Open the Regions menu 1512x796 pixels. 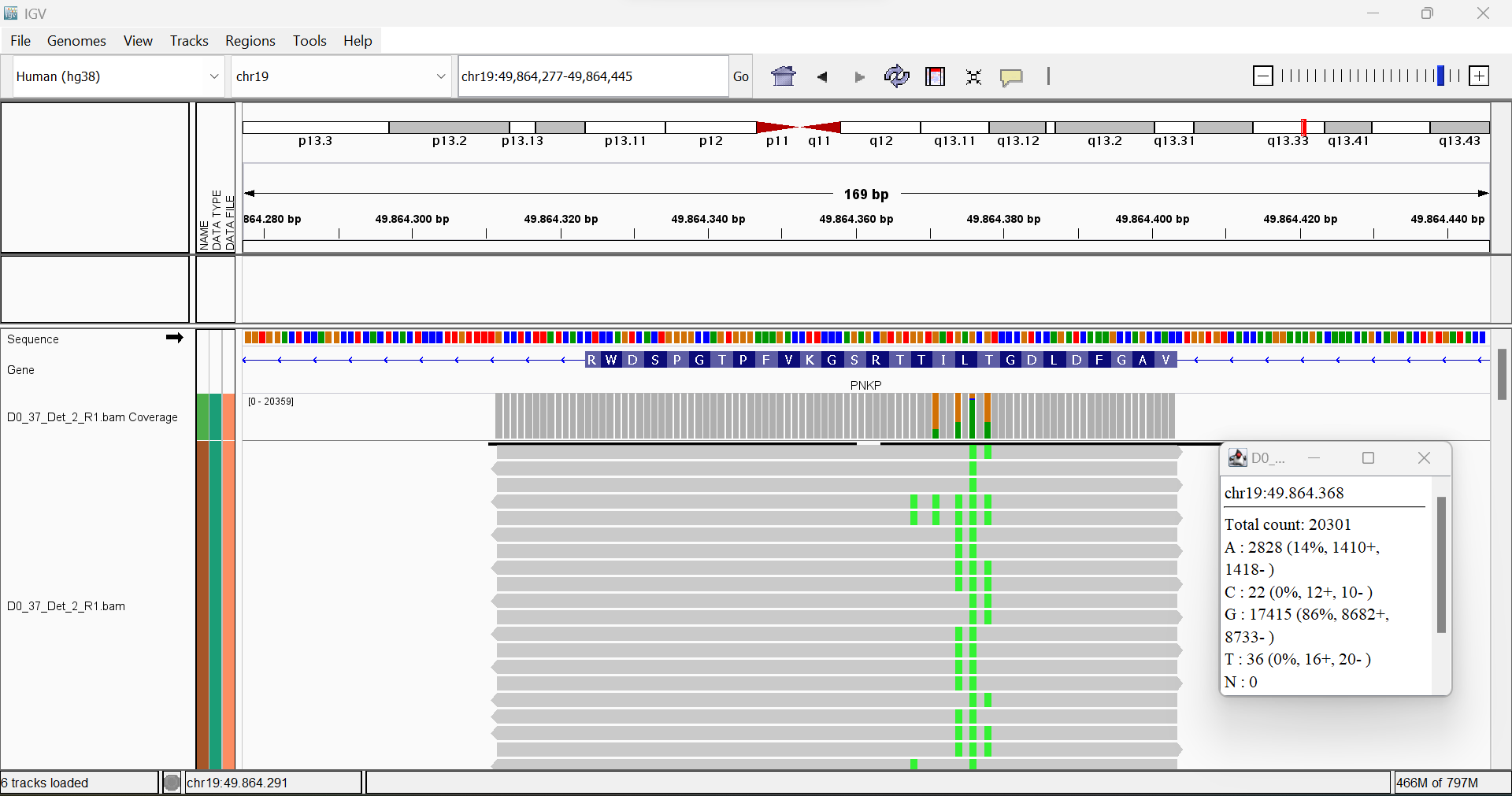click(250, 40)
